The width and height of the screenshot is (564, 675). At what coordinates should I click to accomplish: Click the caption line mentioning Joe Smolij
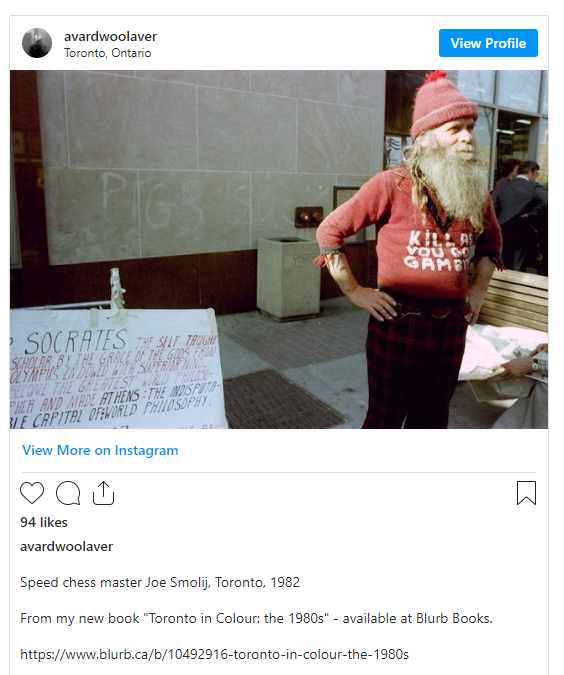coord(160,582)
